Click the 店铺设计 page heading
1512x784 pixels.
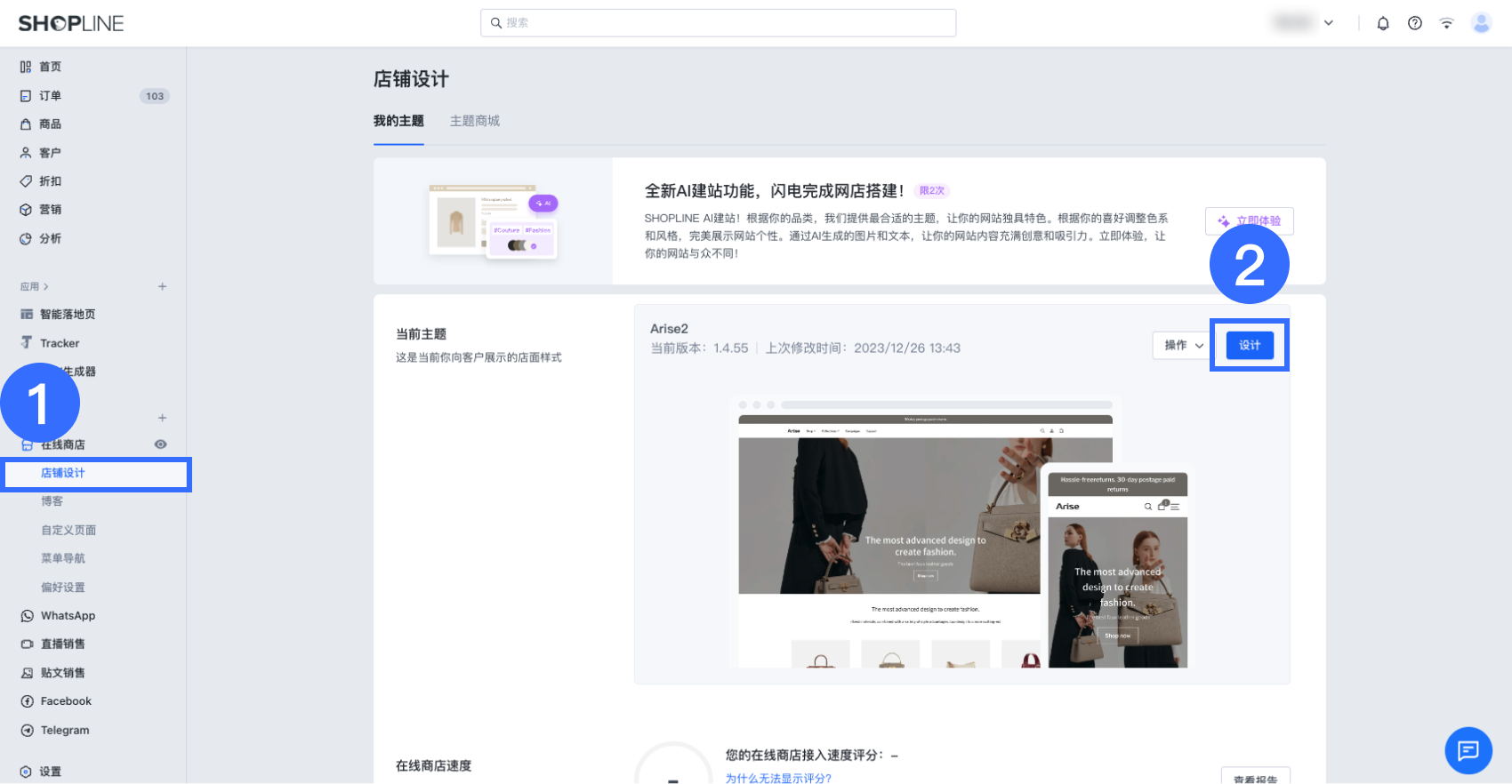(x=411, y=79)
